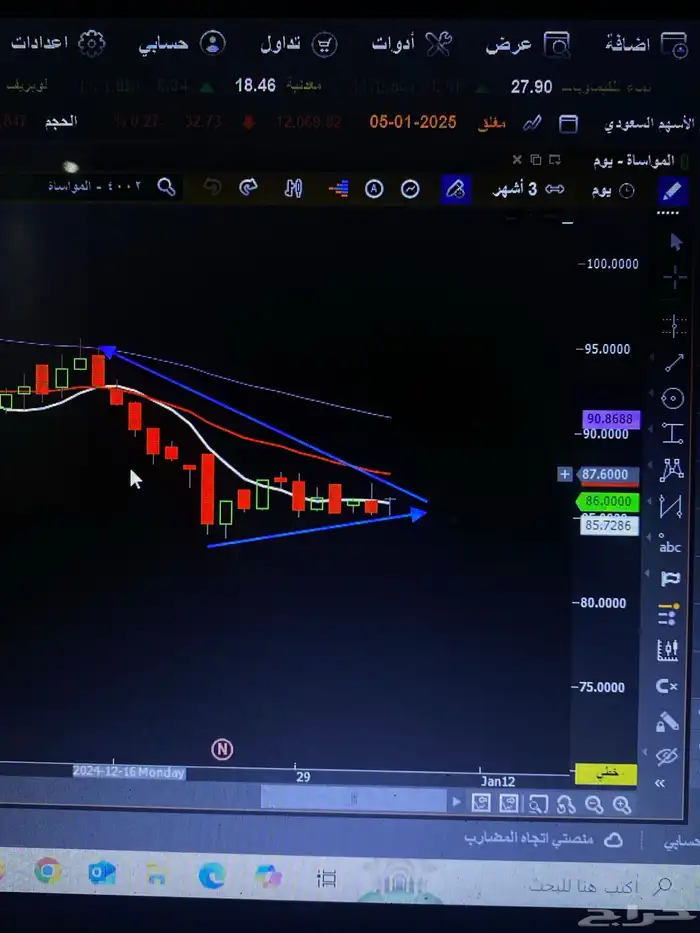
Task: Open the symbol search magnifier
Action: click(x=167, y=187)
